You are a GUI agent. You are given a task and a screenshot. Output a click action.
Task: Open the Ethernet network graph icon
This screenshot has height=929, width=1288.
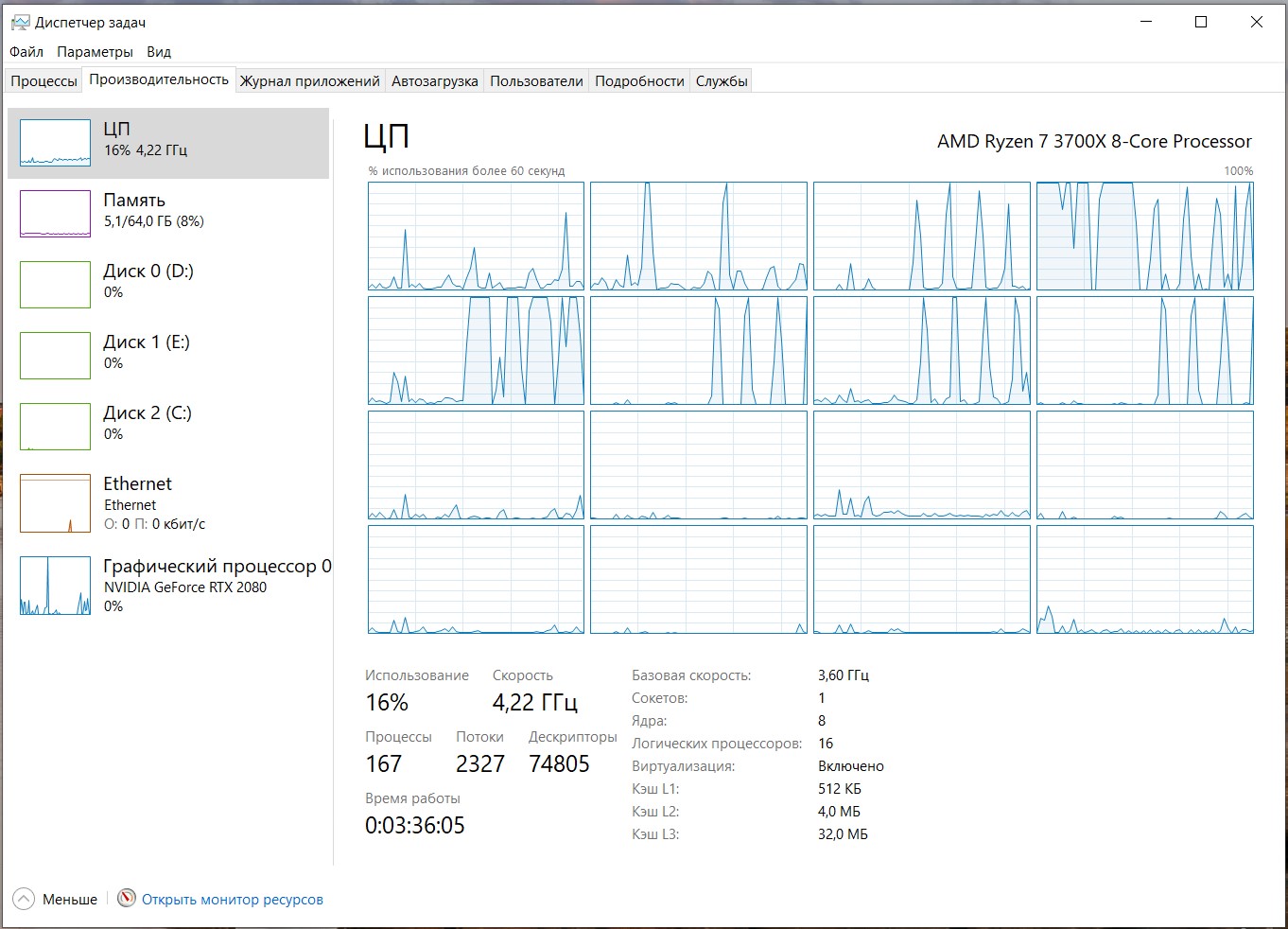click(x=55, y=504)
